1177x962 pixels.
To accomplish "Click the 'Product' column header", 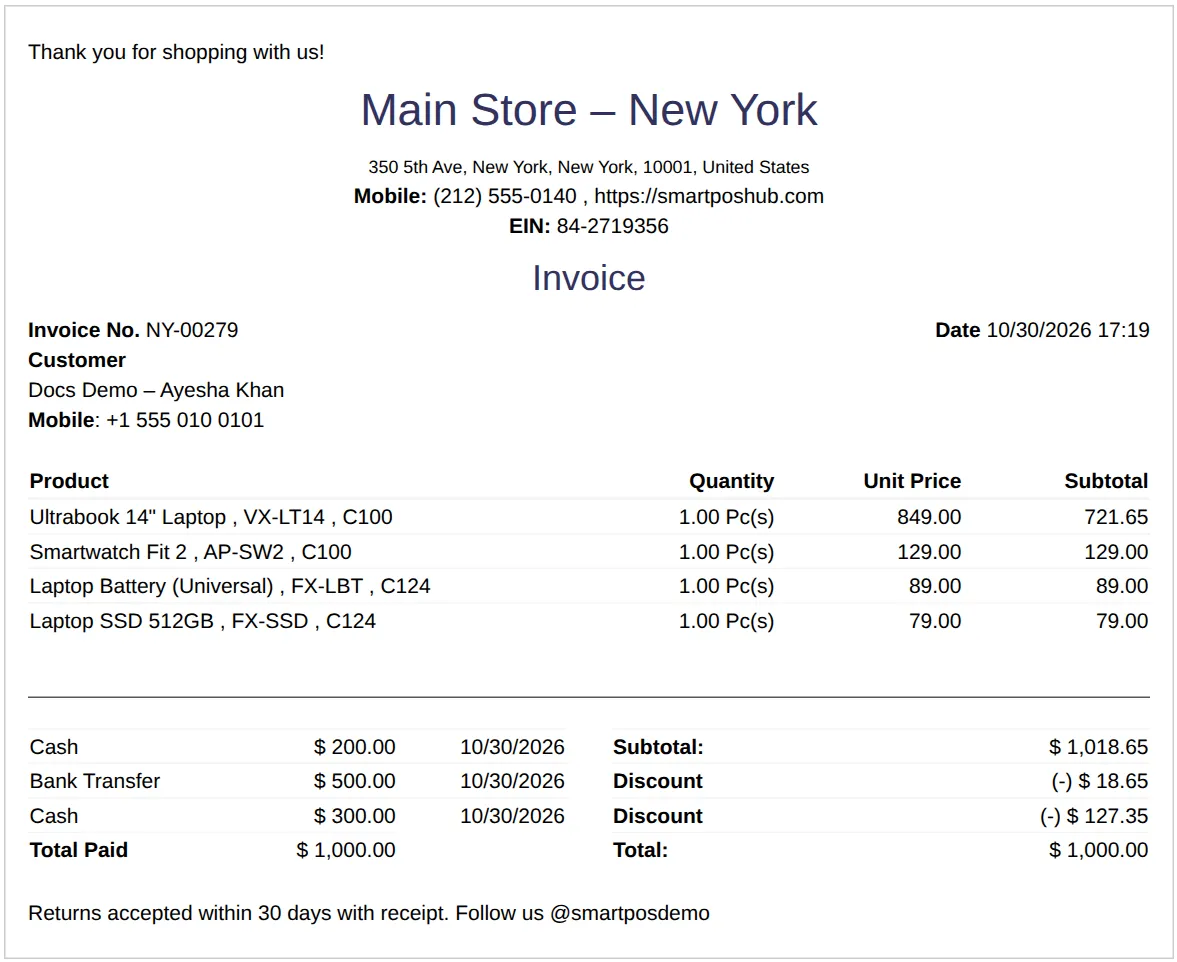I will pos(69,481).
